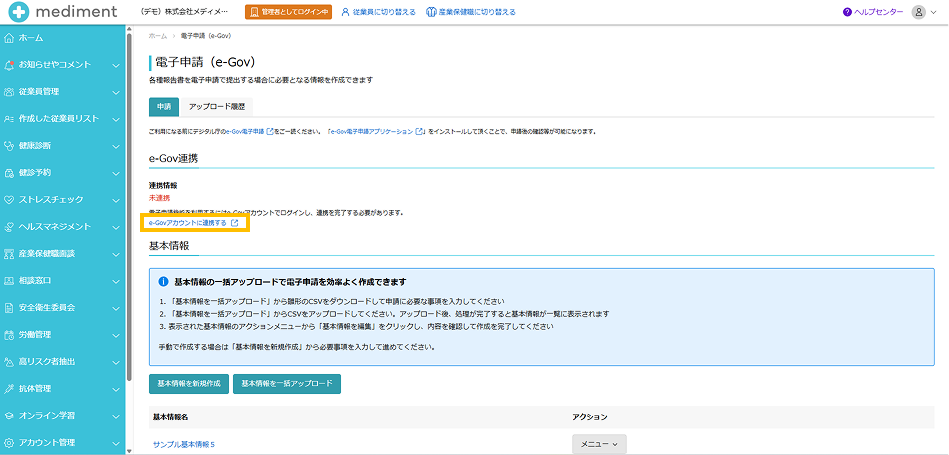Select the 申請 tab
This screenshot has width=949, height=455.
pos(164,106)
